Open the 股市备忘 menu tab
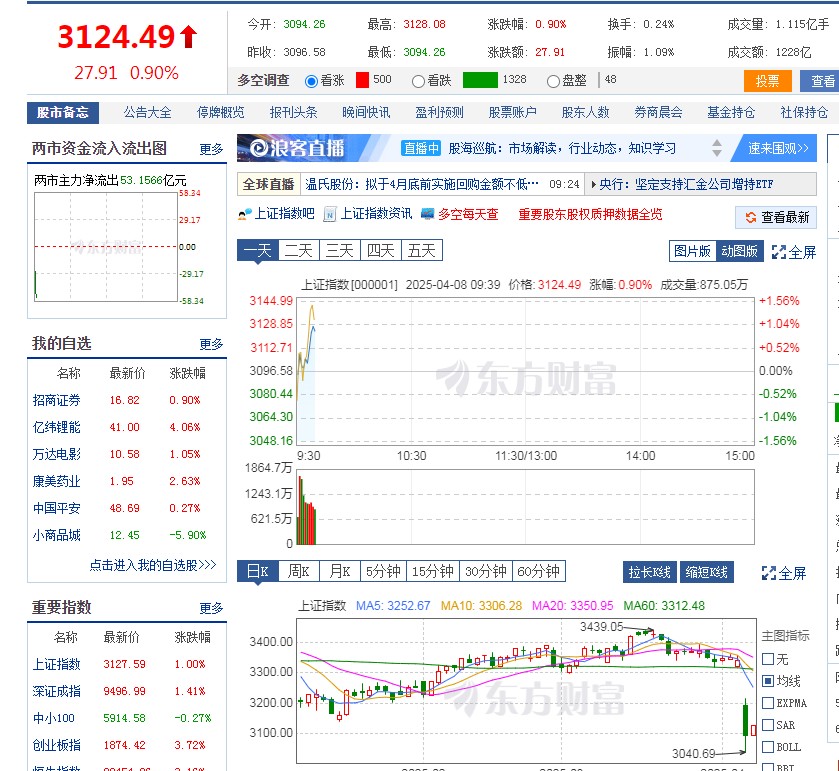Image resolution: width=839 pixels, height=771 pixels. (x=63, y=112)
